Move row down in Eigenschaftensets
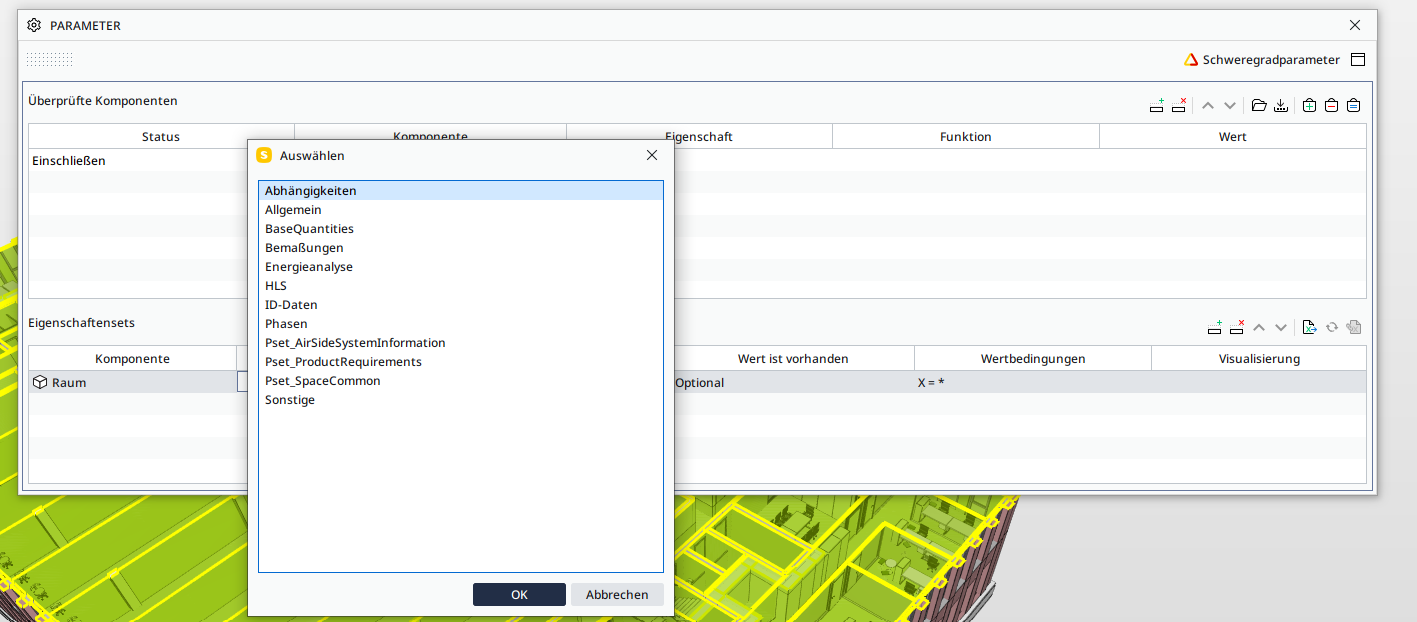 pyautogui.click(x=1281, y=327)
